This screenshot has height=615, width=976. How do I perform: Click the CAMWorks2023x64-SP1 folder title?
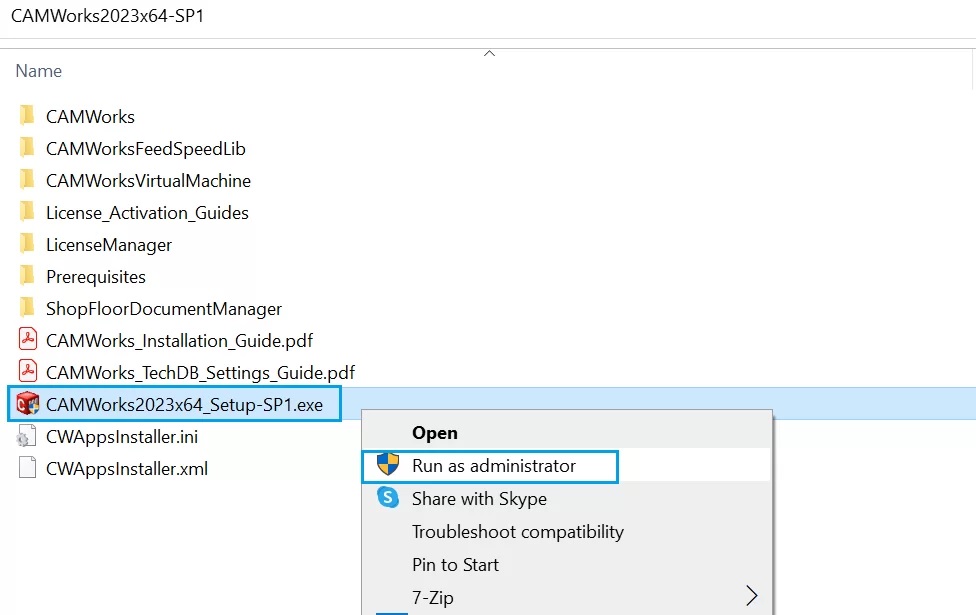point(108,16)
